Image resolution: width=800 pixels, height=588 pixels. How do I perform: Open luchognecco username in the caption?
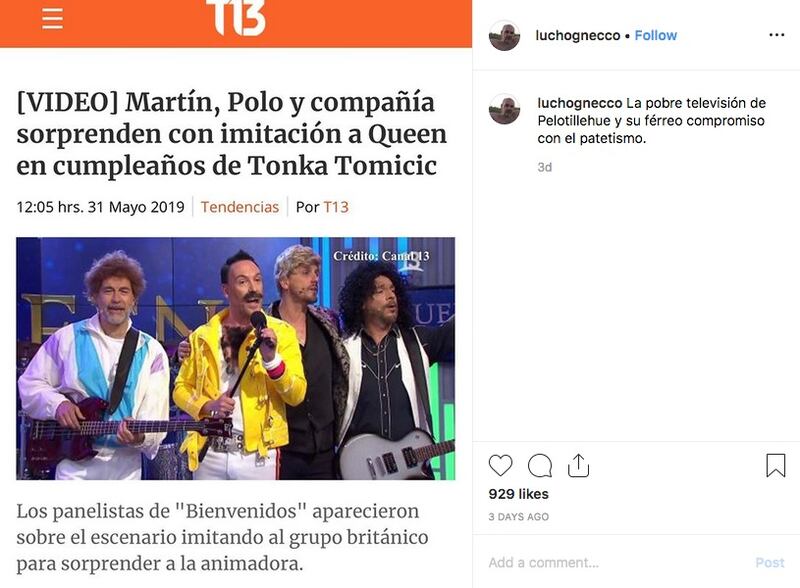point(580,103)
